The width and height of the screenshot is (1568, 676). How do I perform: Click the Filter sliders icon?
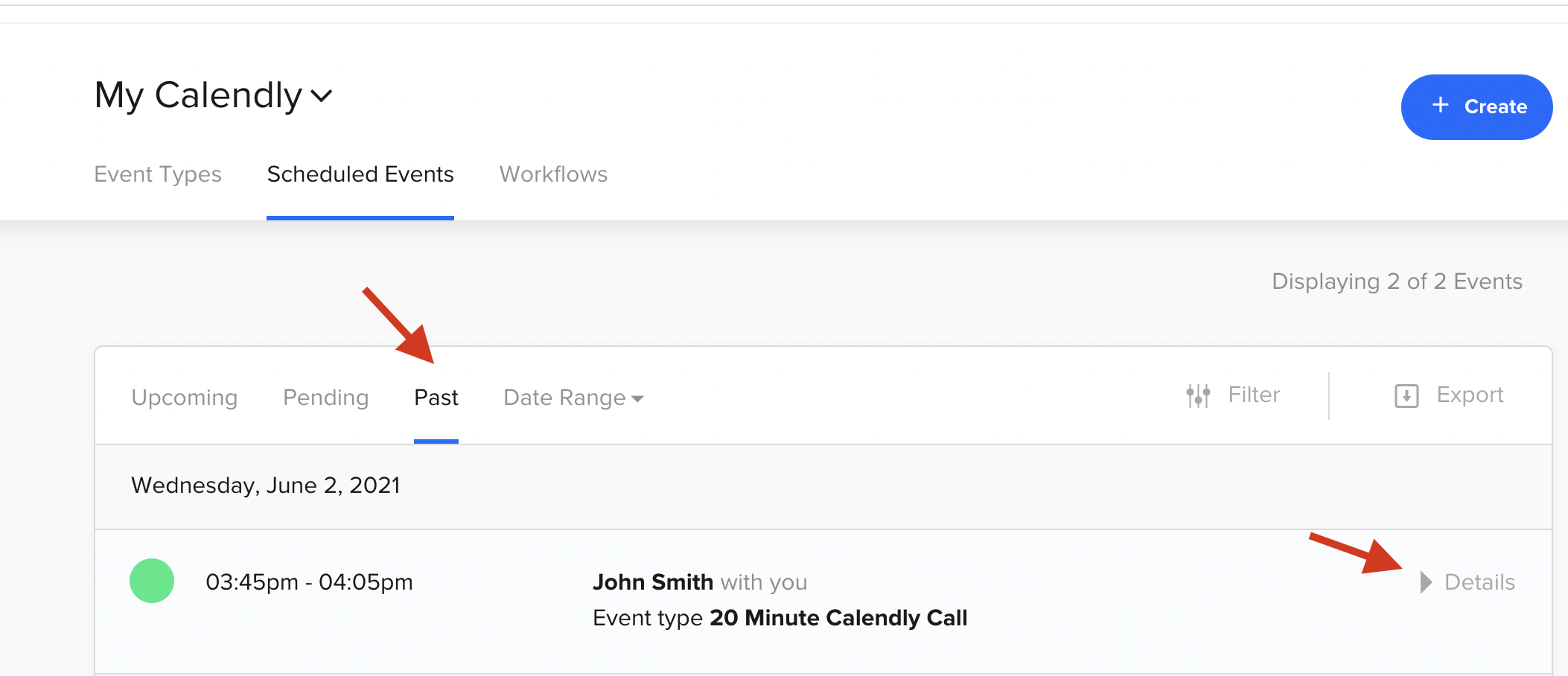[1198, 395]
